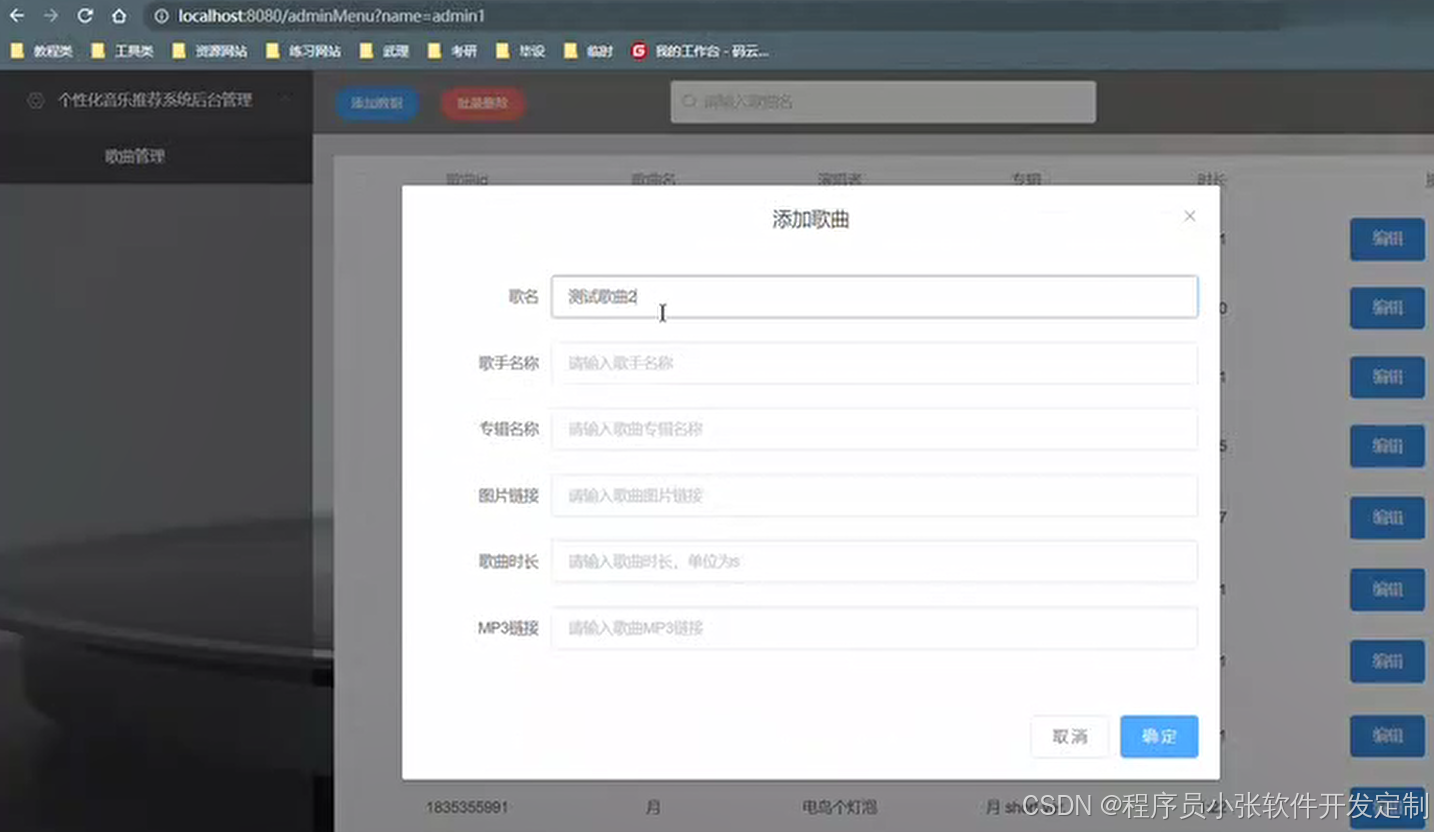
Task: Click the 添加歌曲 dialog title
Action: [811, 220]
